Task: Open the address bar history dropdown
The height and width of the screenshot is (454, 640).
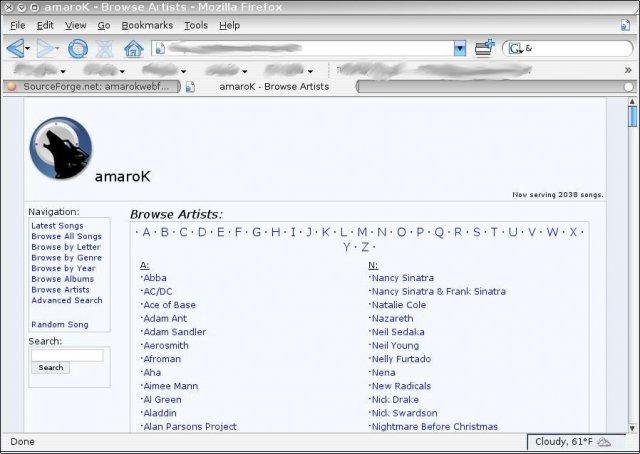Action: tap(460, 49)
